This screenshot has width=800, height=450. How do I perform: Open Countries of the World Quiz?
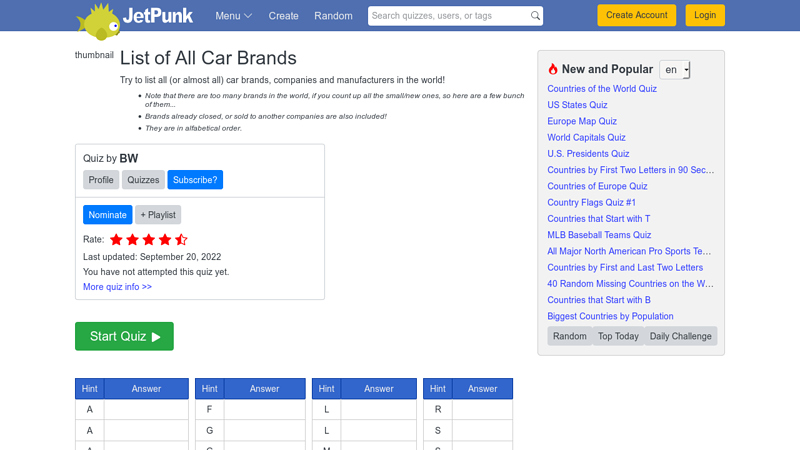pyautogui.click(x=602, y=89)
